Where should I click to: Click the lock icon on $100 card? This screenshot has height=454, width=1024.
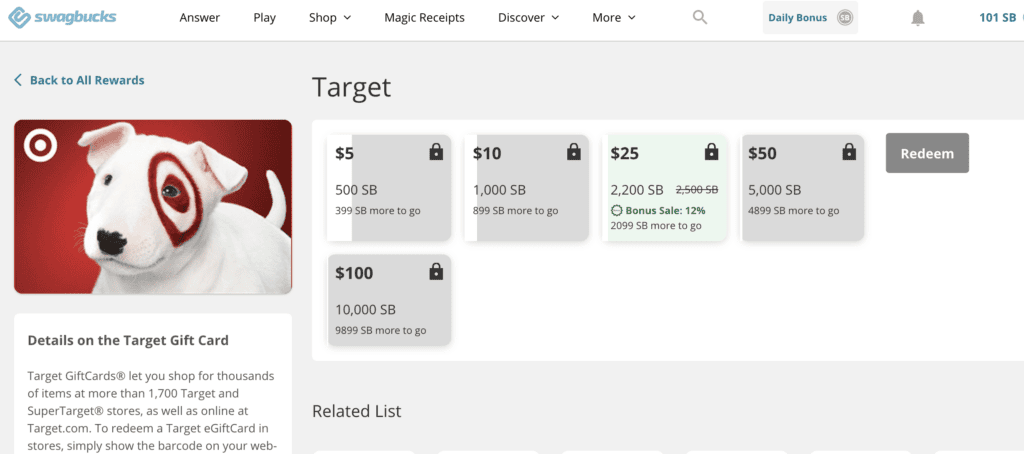pyautogui.click(x=436, y=272)
